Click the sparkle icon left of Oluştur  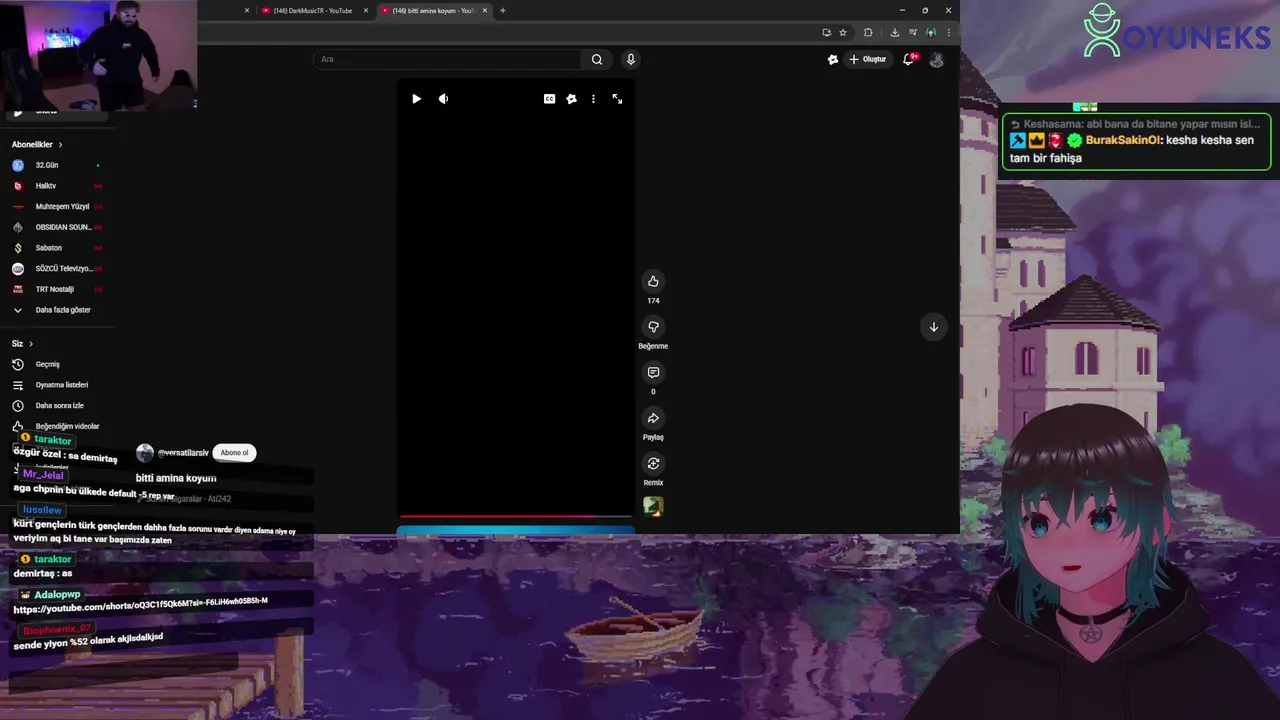click(832, 59)
